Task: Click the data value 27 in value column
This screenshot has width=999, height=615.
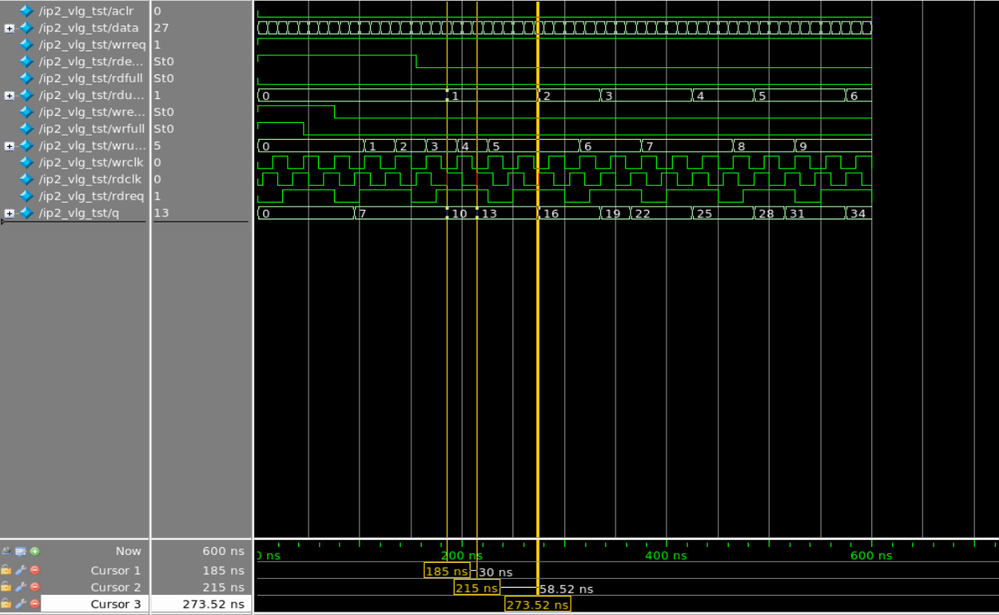Action: click(x=161, y=28)
